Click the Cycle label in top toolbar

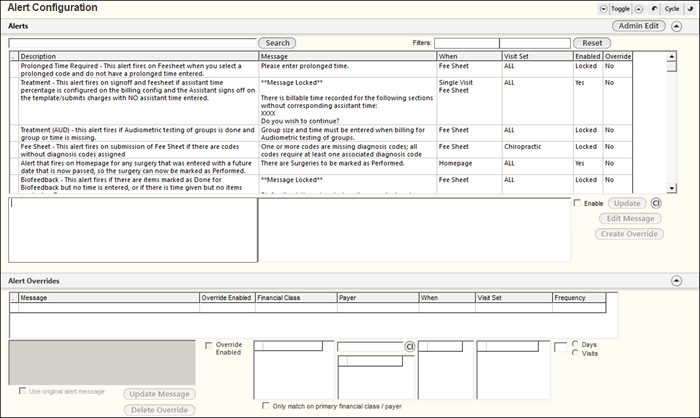pyautogui.click(x=671, y=9)
